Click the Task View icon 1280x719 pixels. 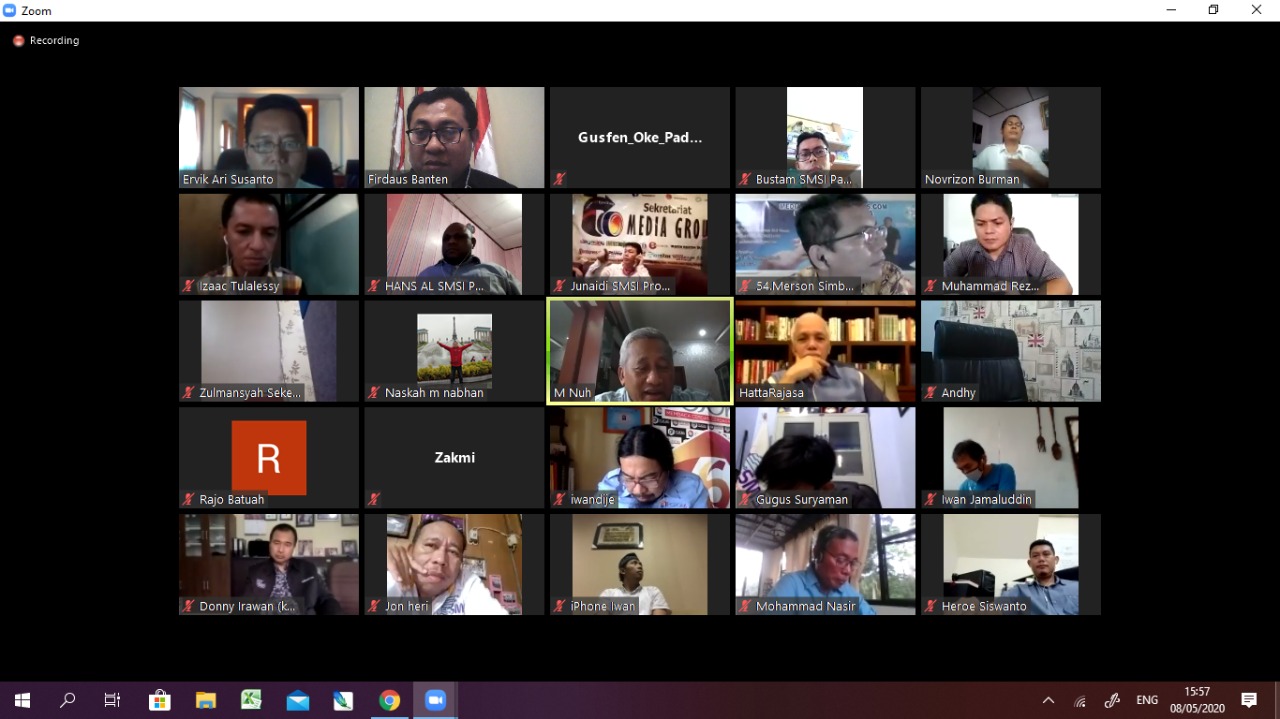[113, 700]
